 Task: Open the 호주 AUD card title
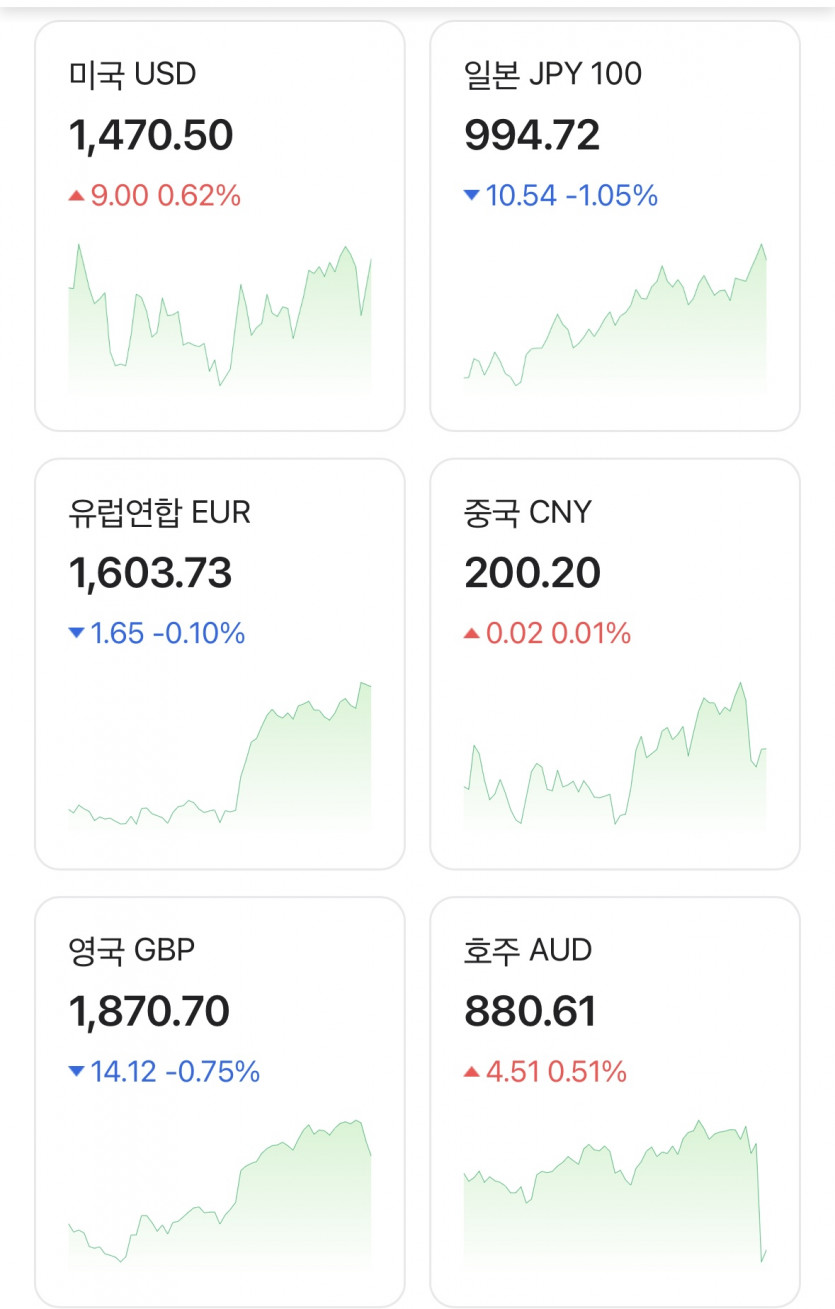point(528,950)
